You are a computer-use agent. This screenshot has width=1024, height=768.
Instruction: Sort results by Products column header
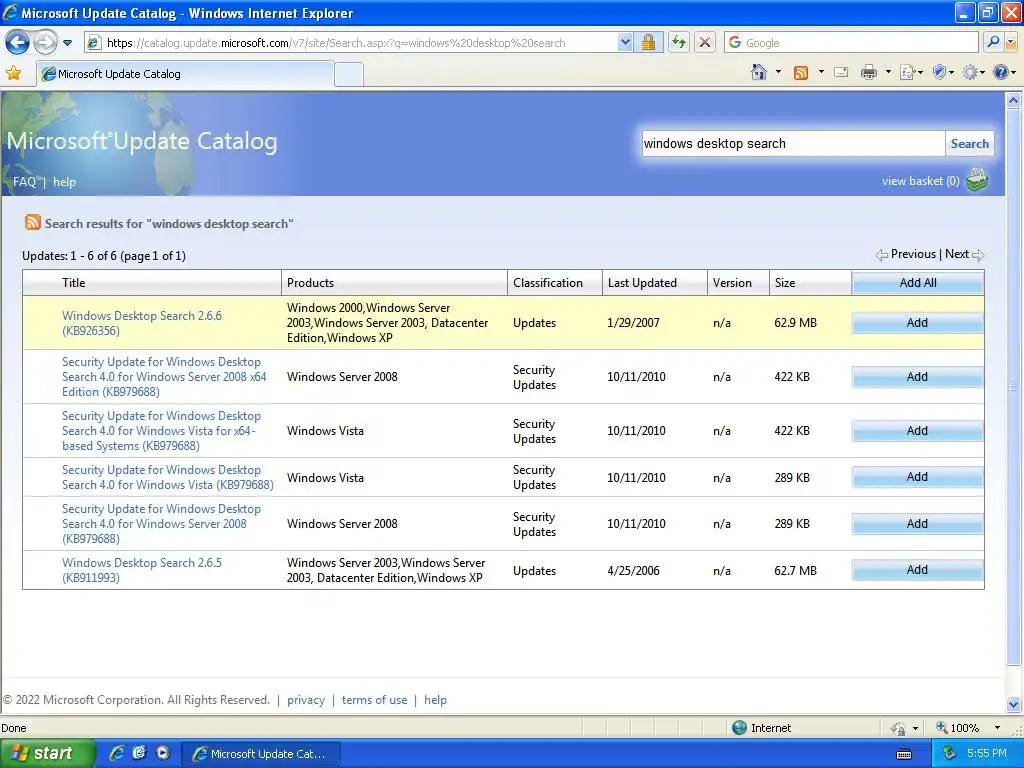point(310,283)
